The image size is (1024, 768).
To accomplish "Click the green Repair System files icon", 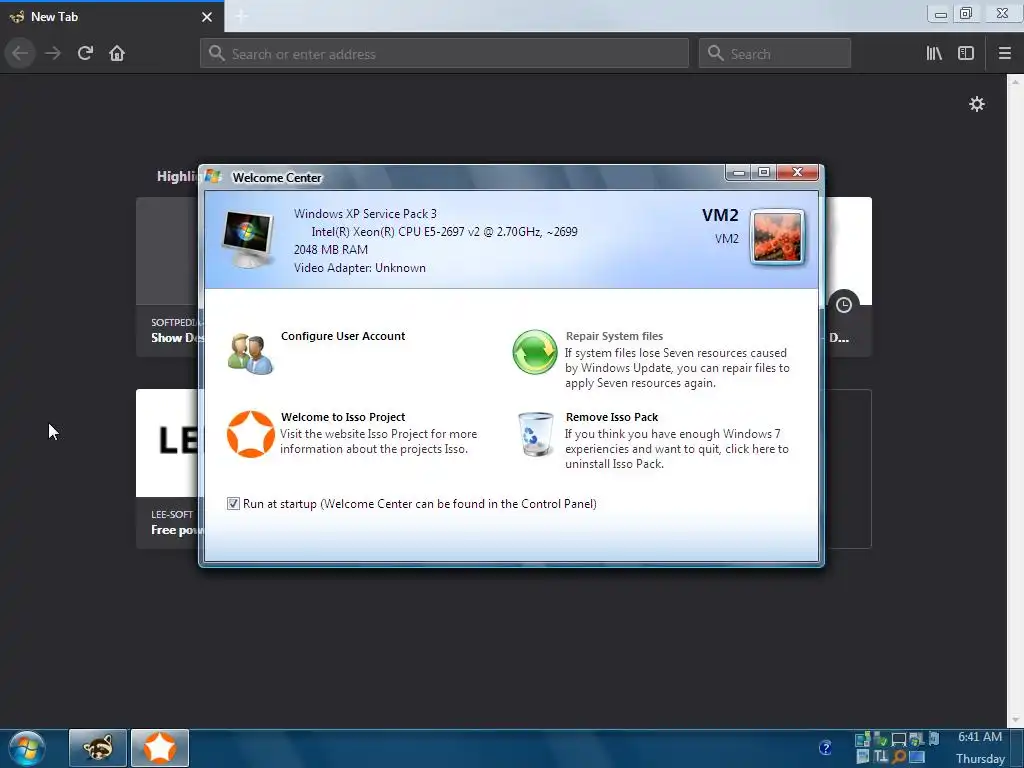I will pos(535,352).
